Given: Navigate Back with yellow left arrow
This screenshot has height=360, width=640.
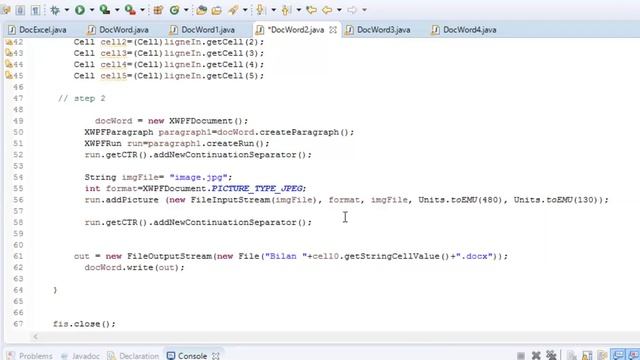Looking at the screenshot, I should (327, 10).
